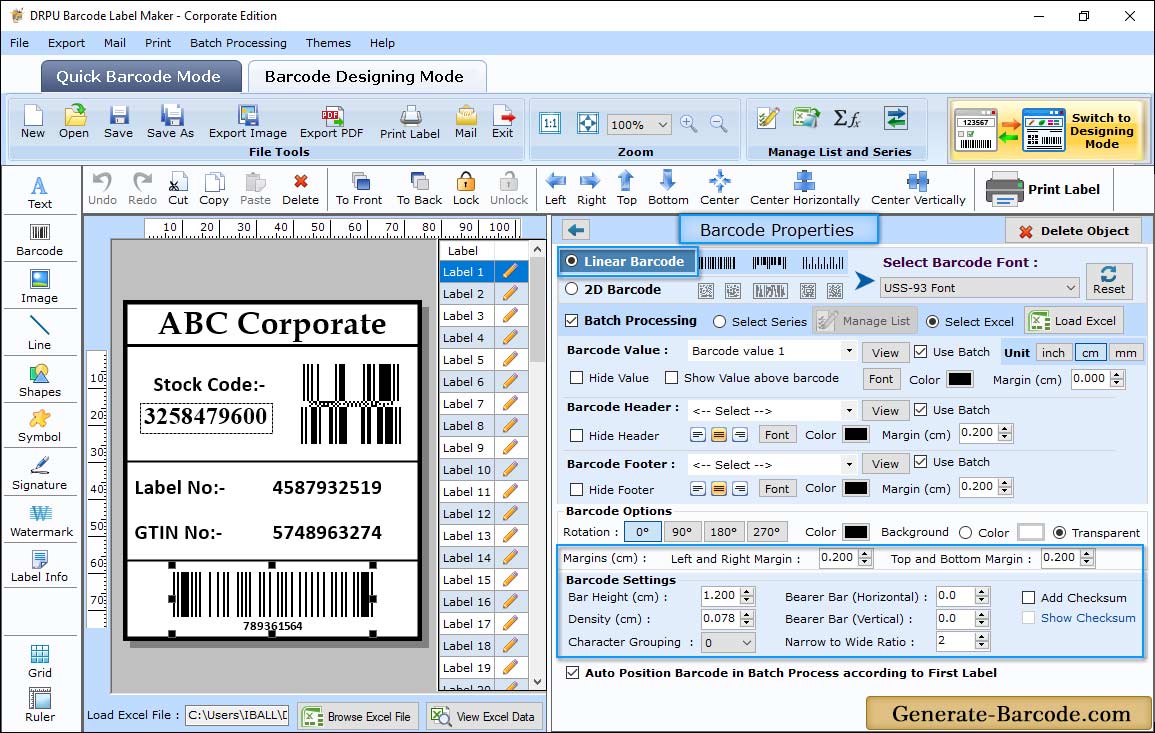Add a Watermark to the label

click(x=41, y=521)
